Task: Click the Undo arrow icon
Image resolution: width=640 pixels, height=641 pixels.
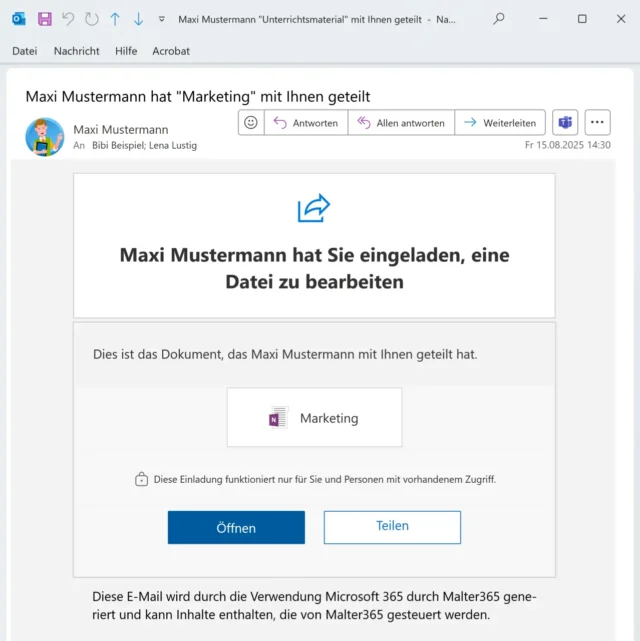Action: click(x=68, y=19)
